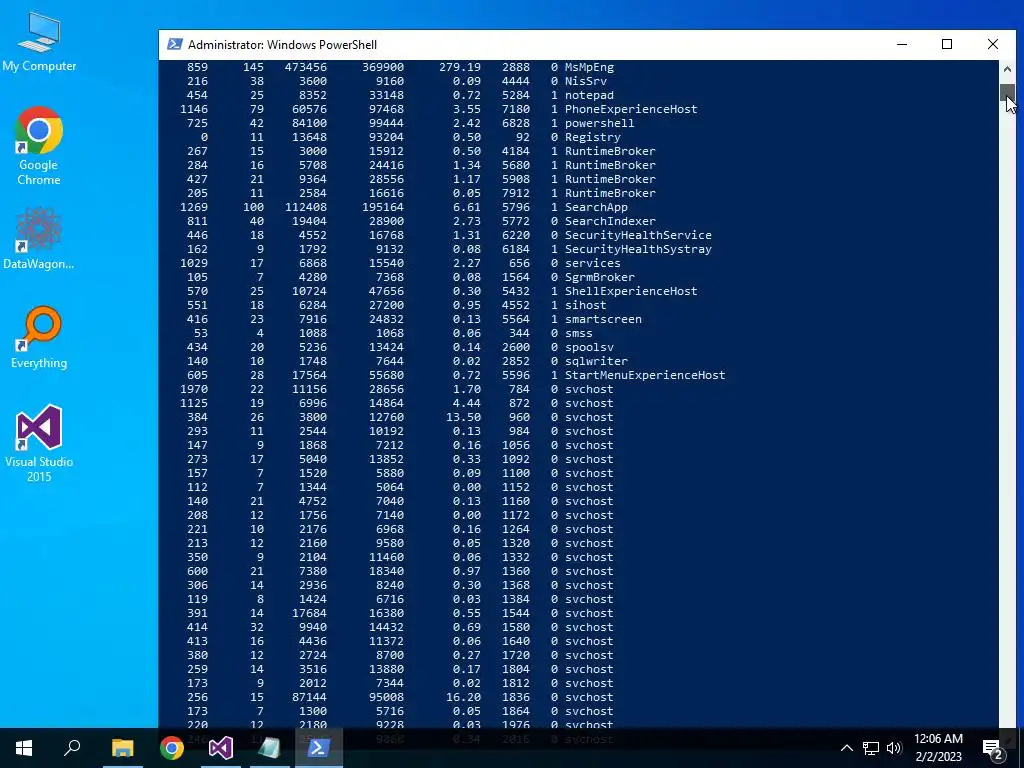
Task: Click the RuntimeBroker row with ID 7912
Action: coord(418,193)
